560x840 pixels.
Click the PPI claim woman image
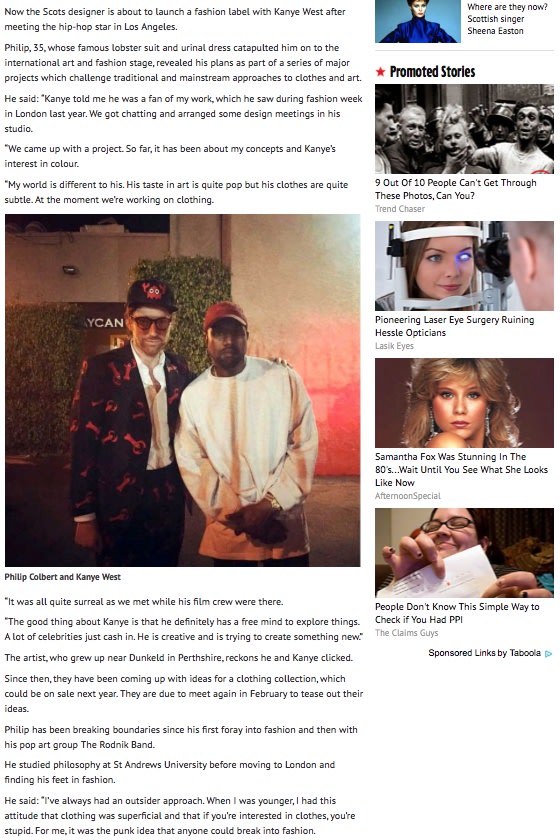pyautogui.click(x=464, y=553)
